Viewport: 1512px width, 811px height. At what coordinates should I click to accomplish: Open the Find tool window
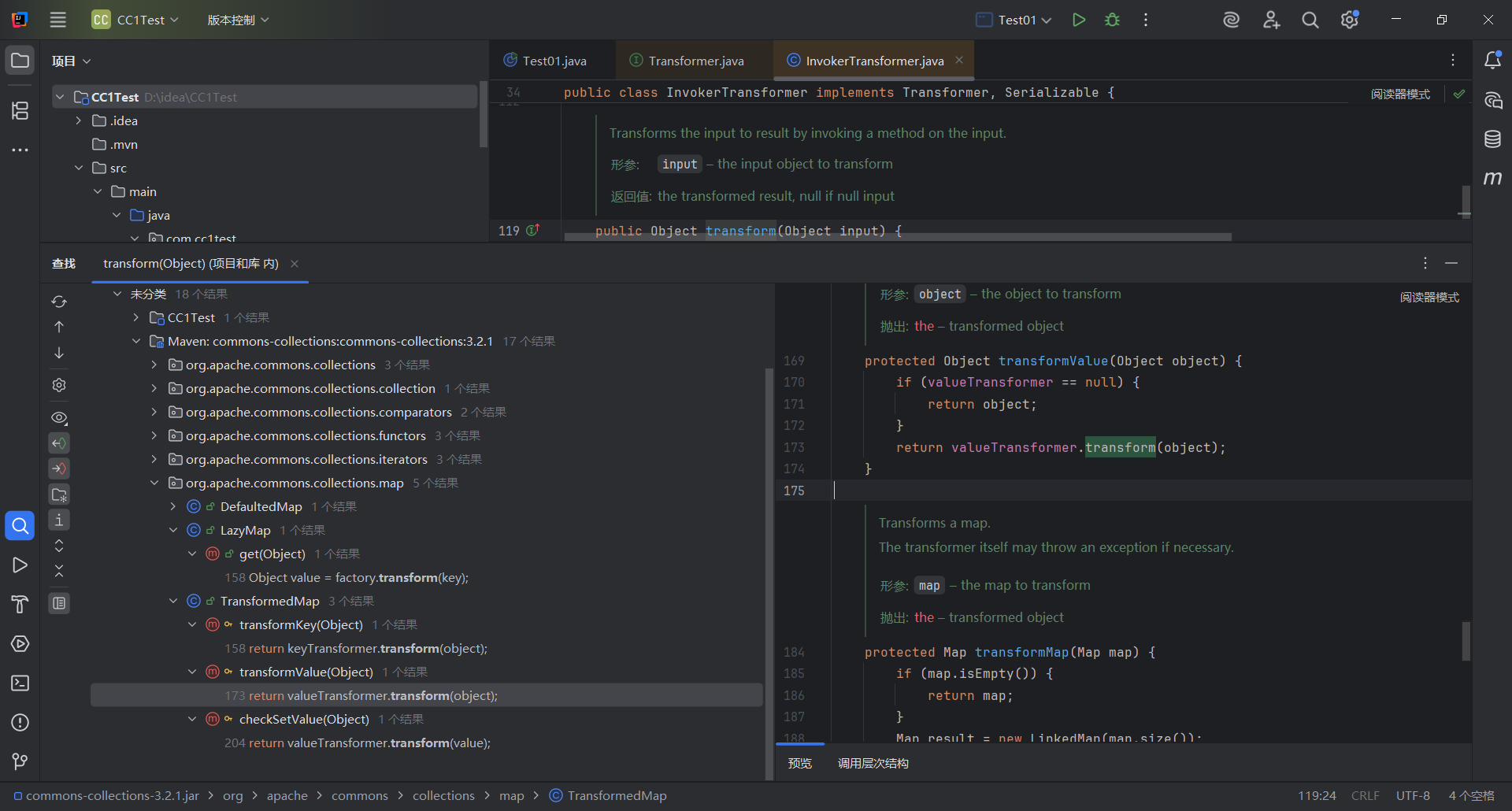(20, 525)
